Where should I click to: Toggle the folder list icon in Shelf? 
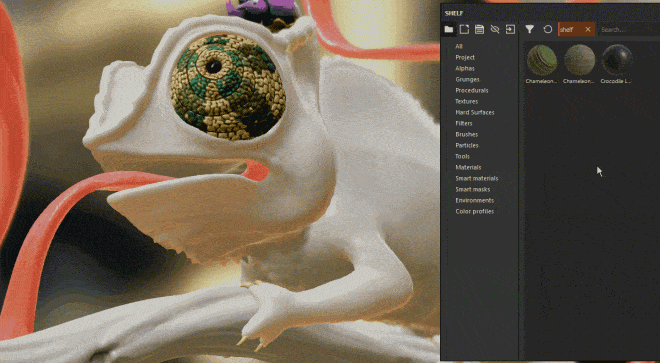449,29
